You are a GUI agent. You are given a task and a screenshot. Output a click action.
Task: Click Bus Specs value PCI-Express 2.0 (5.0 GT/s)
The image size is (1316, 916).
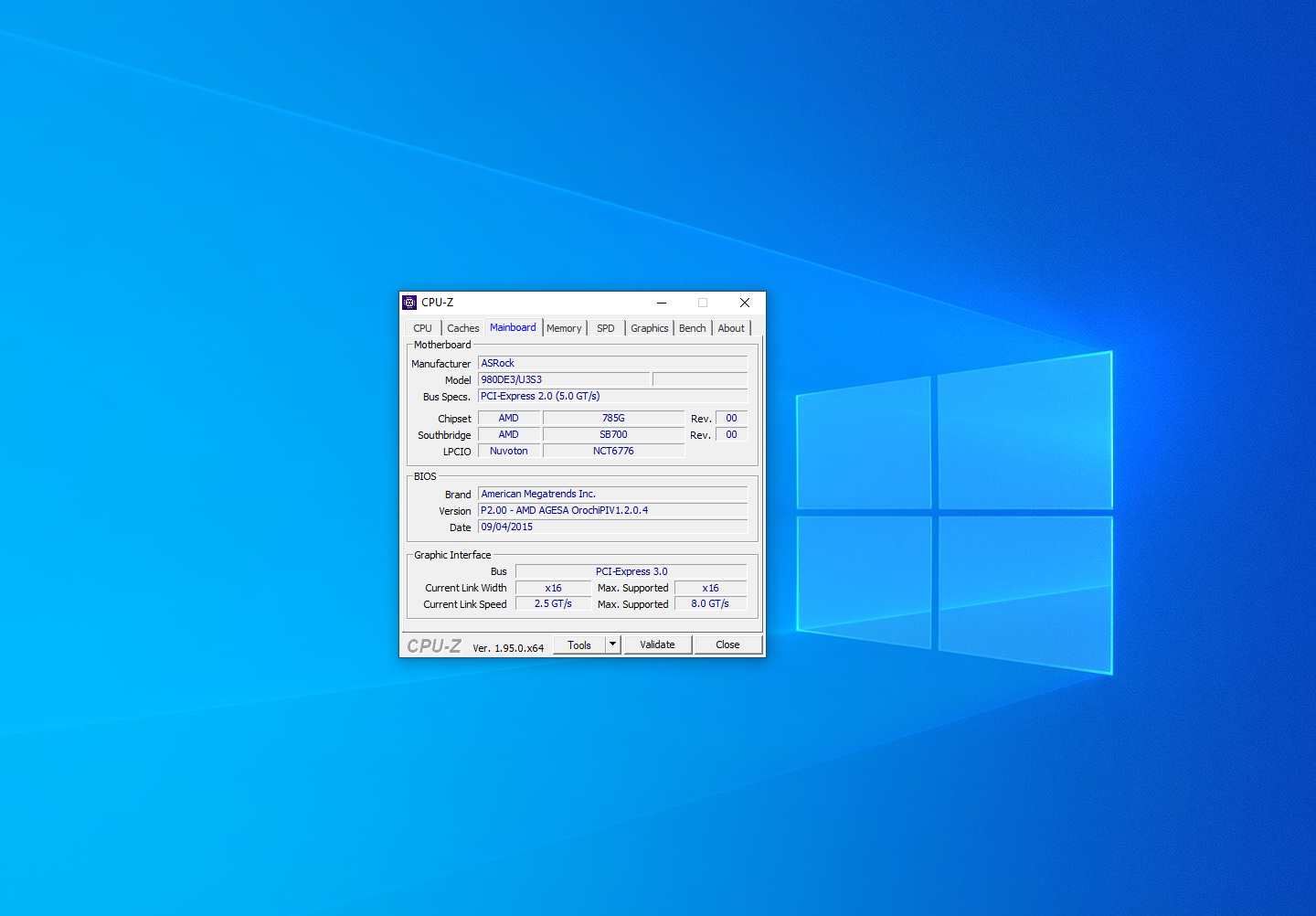tap(612, 396)
